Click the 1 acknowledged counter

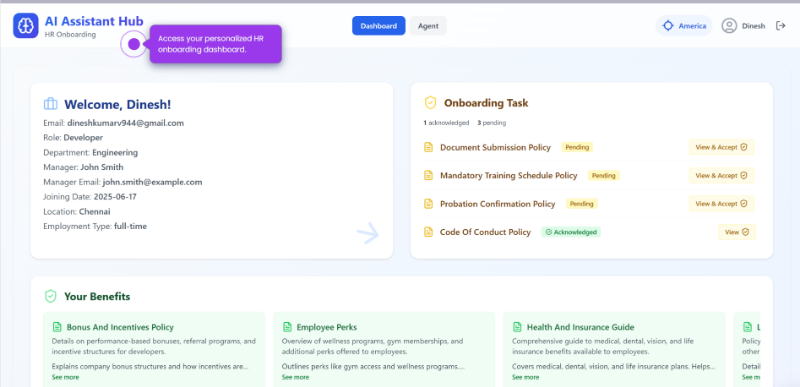(446, 123)
